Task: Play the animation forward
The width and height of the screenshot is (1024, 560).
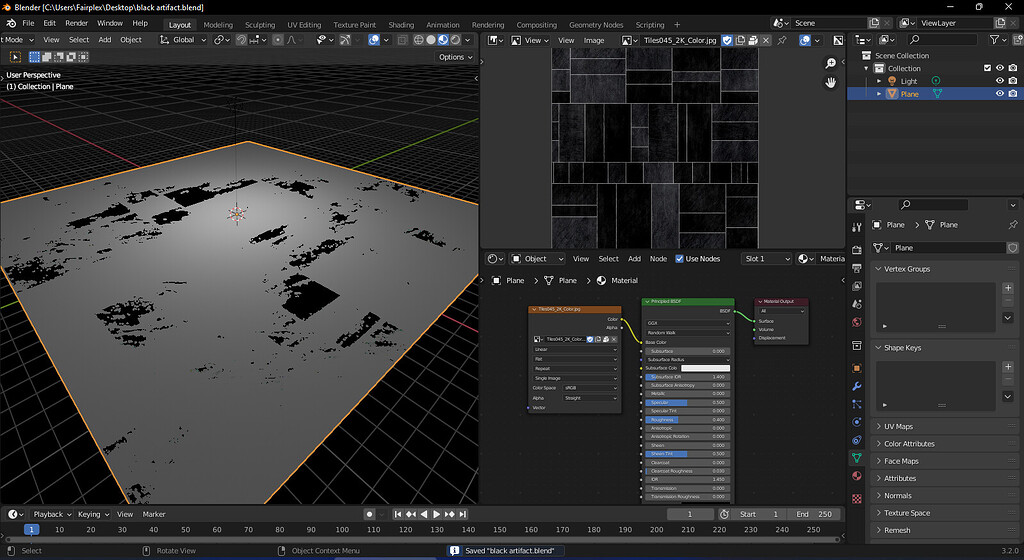Action: click(437, 514)
